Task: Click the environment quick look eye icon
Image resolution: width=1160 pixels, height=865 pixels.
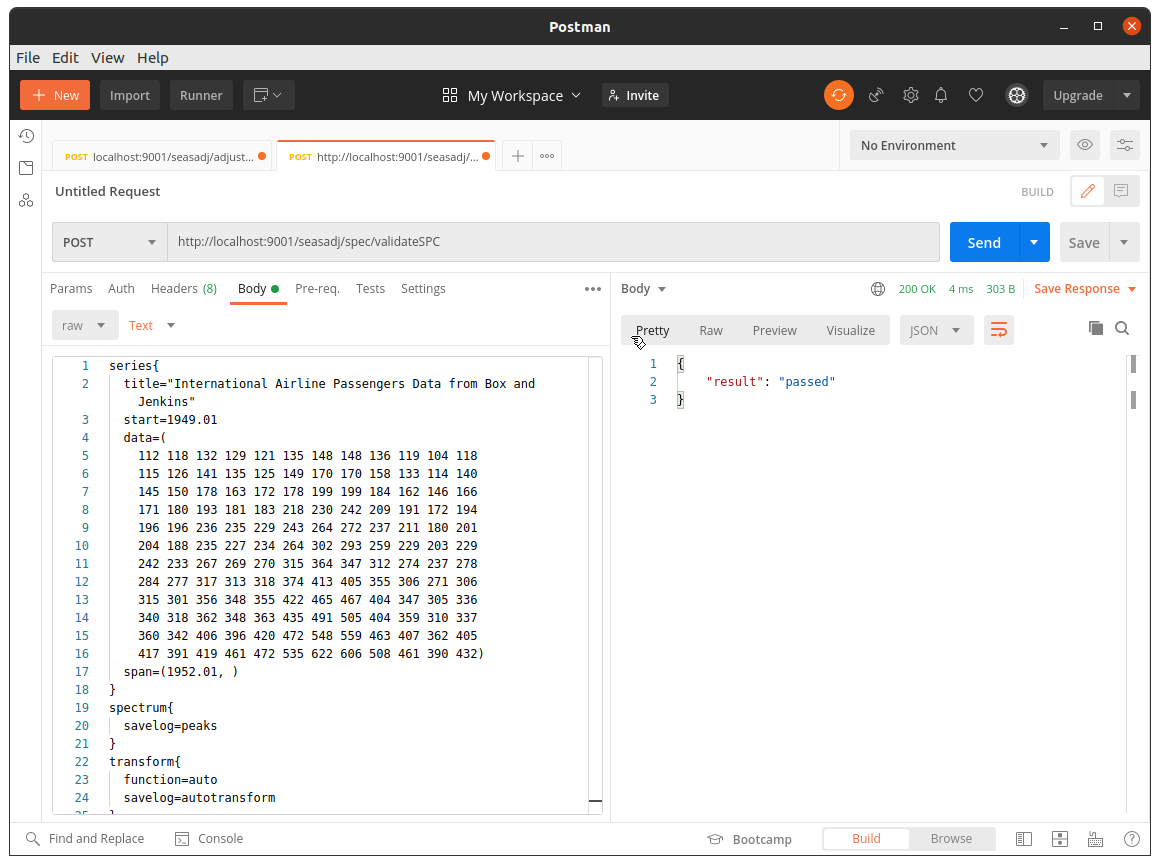Action: point(1085,145)
